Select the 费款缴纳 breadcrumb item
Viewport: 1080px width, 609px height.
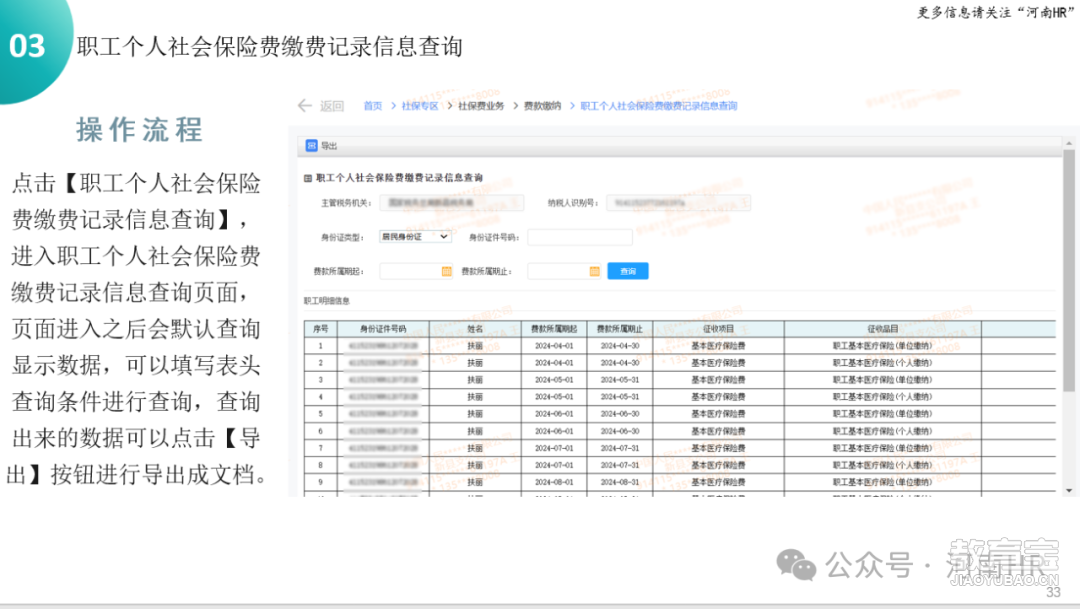pos(542,106)
